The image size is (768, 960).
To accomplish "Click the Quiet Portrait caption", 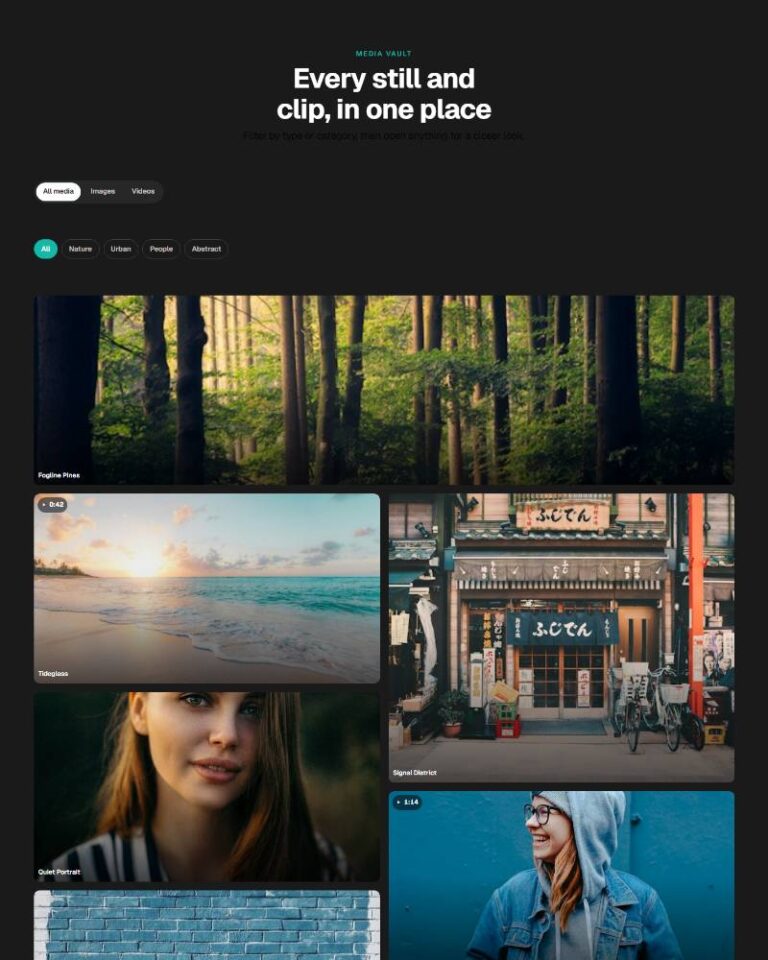I will 59,872.
